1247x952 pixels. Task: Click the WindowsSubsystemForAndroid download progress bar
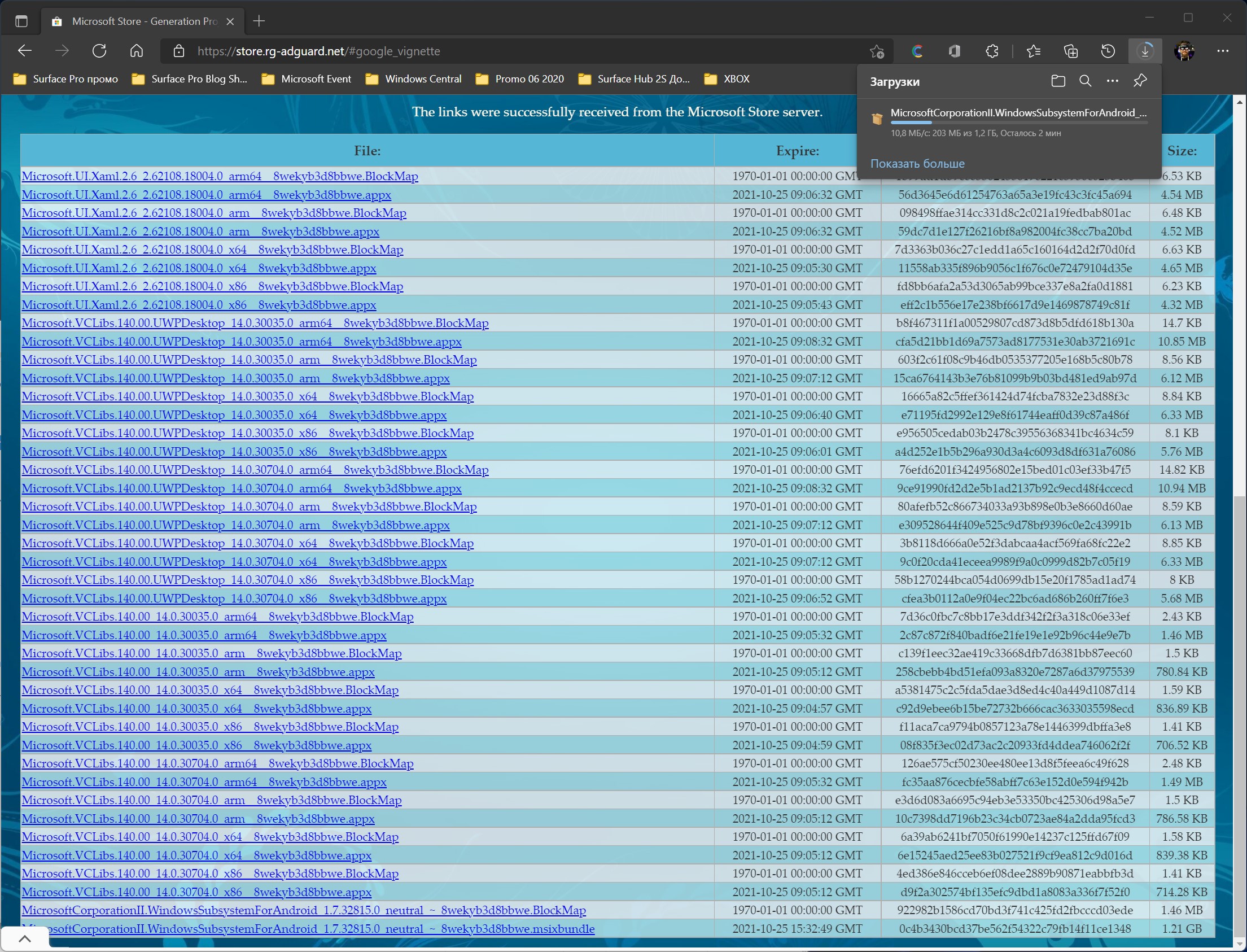click(1019, 123)
